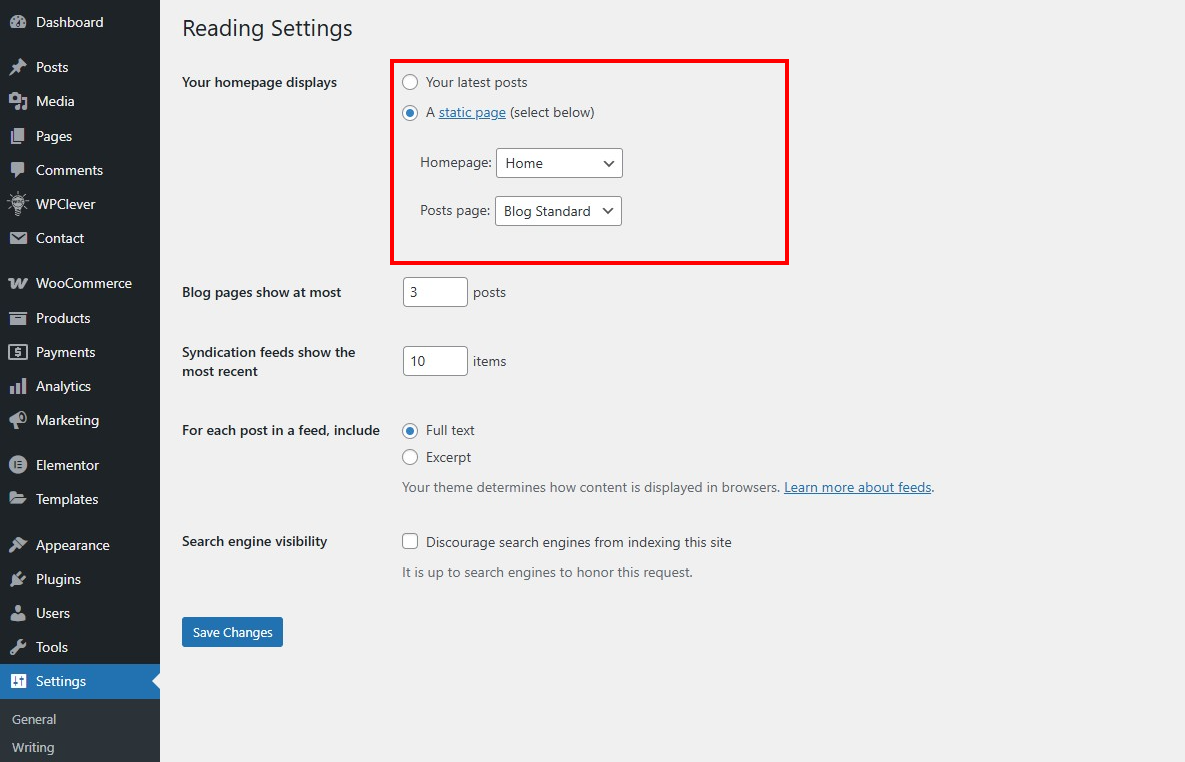The image size is (1185, 762).
Task: Select 'Your latest posts' radio button
Action: (x=410, y=82)
